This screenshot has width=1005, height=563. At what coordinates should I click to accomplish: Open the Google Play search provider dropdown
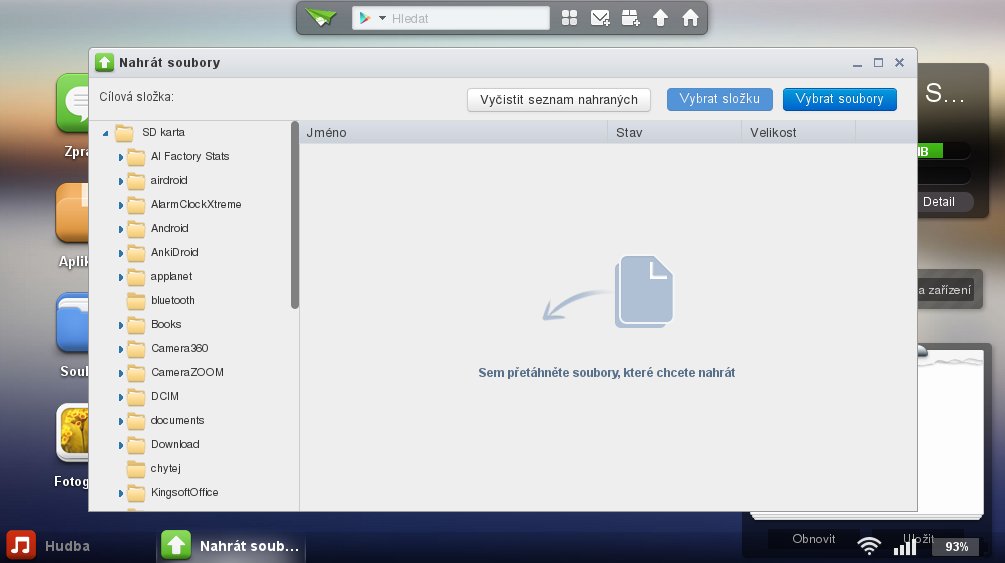[x=372, y=18]
